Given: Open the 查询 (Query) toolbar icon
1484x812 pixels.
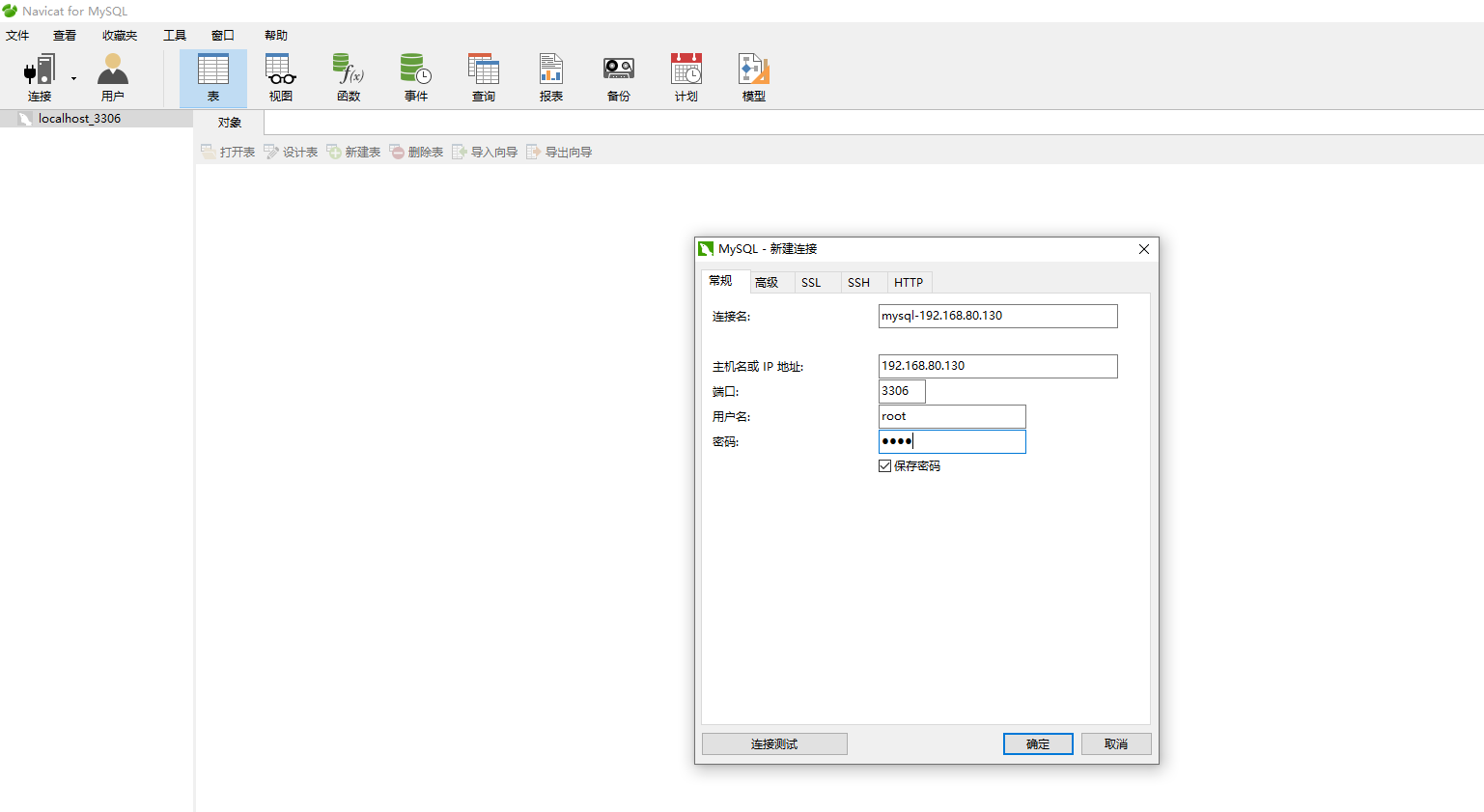Looking at the screenshot, I should point(484,78).
